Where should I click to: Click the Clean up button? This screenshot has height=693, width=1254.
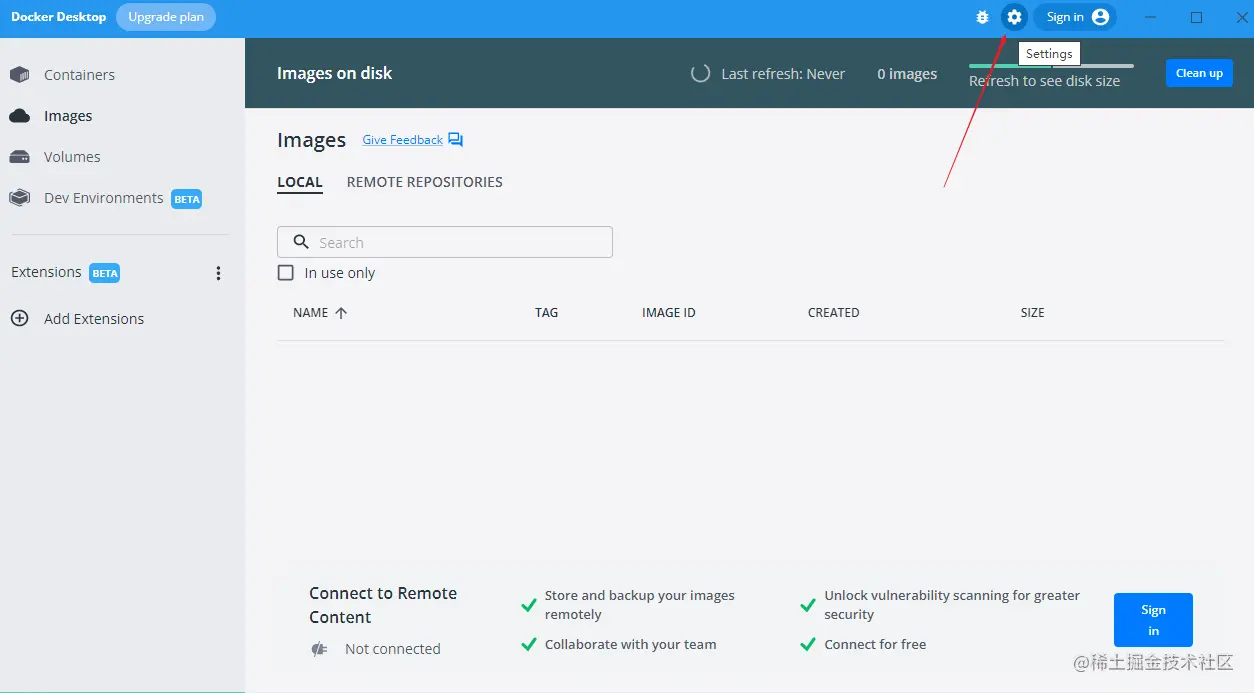coord(1199,73)
